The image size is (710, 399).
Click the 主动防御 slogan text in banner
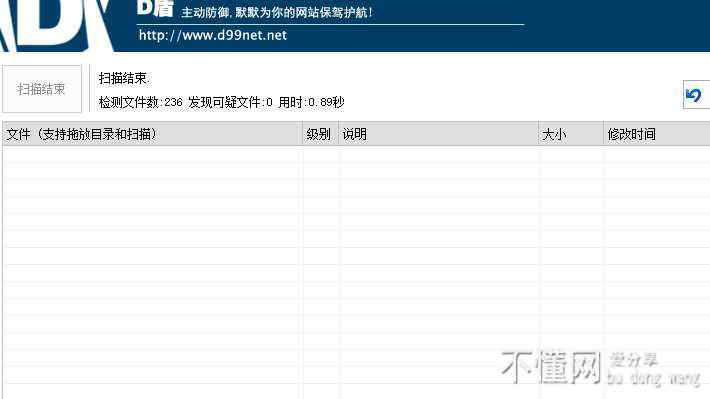277,12
